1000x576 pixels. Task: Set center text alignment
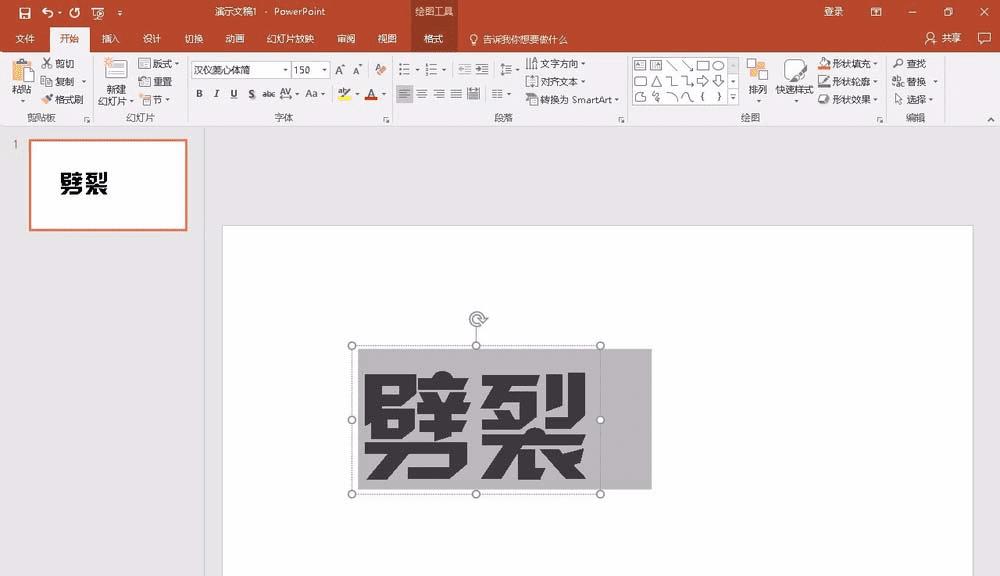pos(422,94)
